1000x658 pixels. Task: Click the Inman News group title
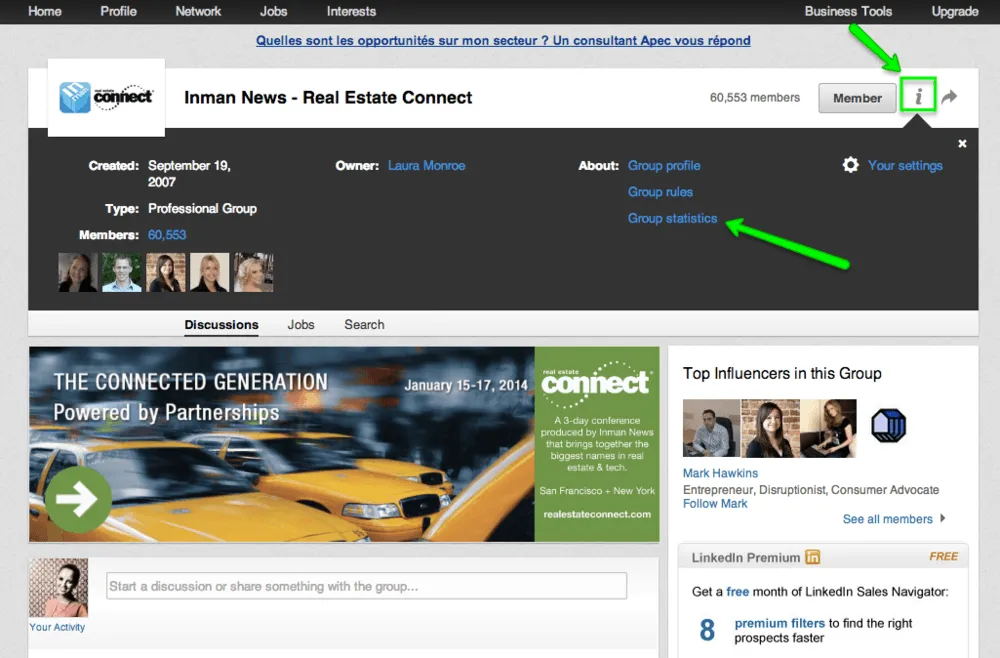pyautogui.click(x=328, y=98)
